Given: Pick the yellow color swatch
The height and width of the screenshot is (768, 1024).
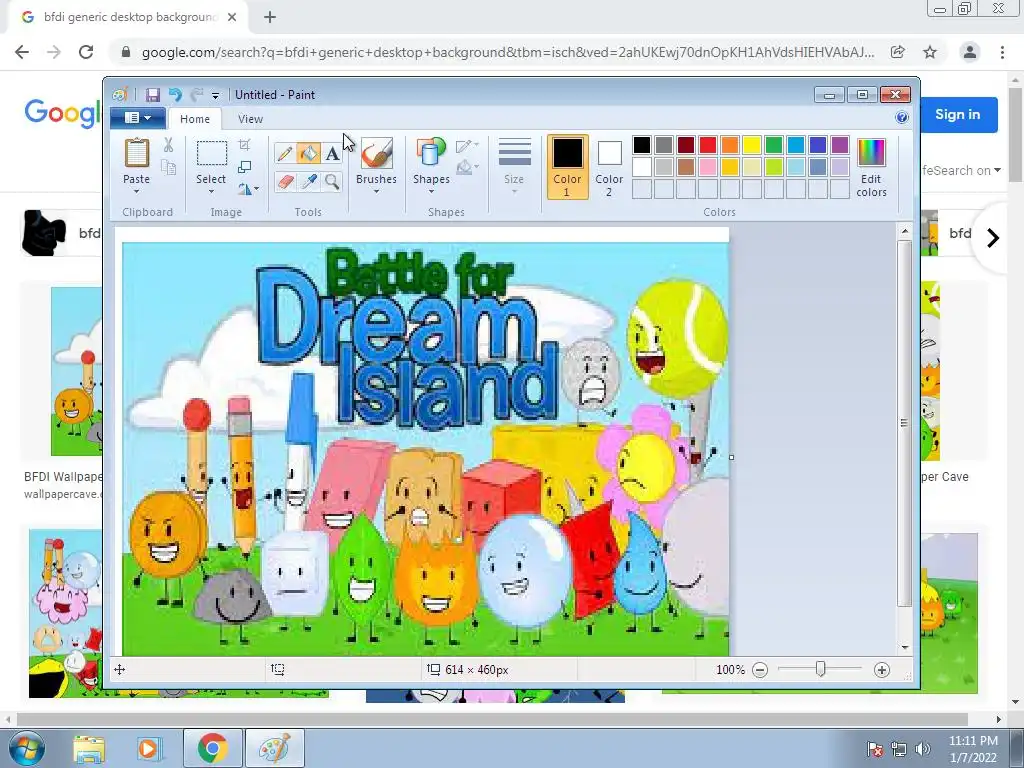Looking at the screenshot, I should (x=752, y=145).
